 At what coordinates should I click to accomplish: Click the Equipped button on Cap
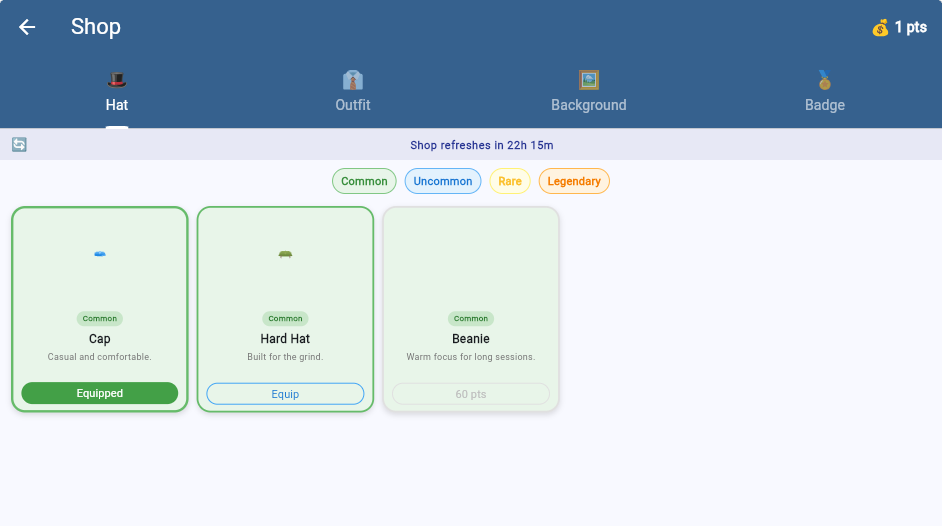tap(100, 394)
